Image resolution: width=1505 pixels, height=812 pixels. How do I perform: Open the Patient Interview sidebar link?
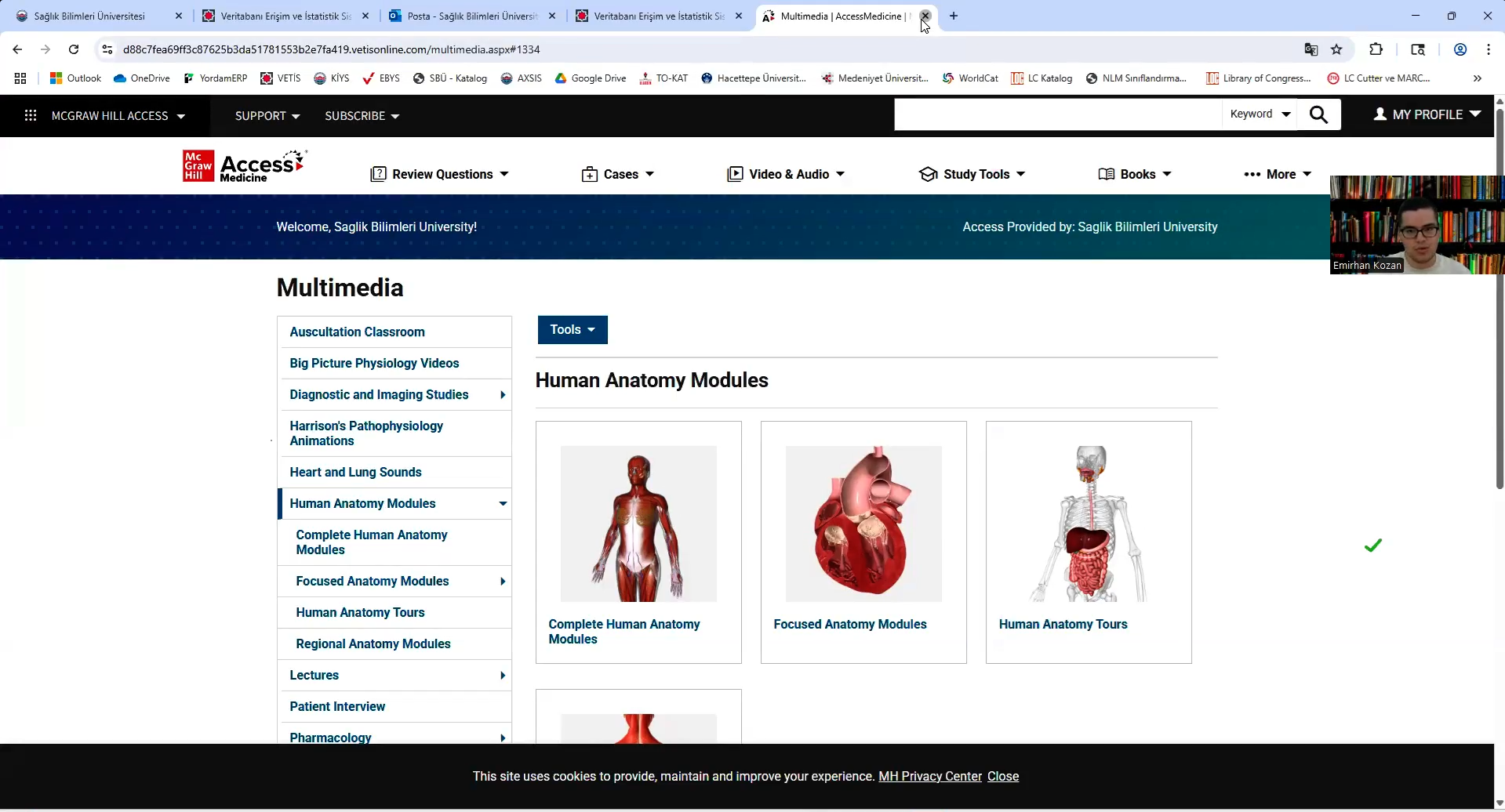[x=337, y=707]
